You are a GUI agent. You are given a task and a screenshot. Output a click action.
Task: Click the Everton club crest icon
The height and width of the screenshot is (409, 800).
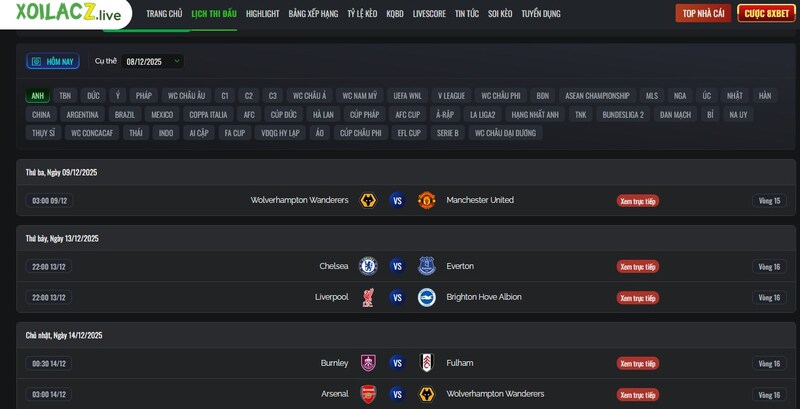click(426, 266)
